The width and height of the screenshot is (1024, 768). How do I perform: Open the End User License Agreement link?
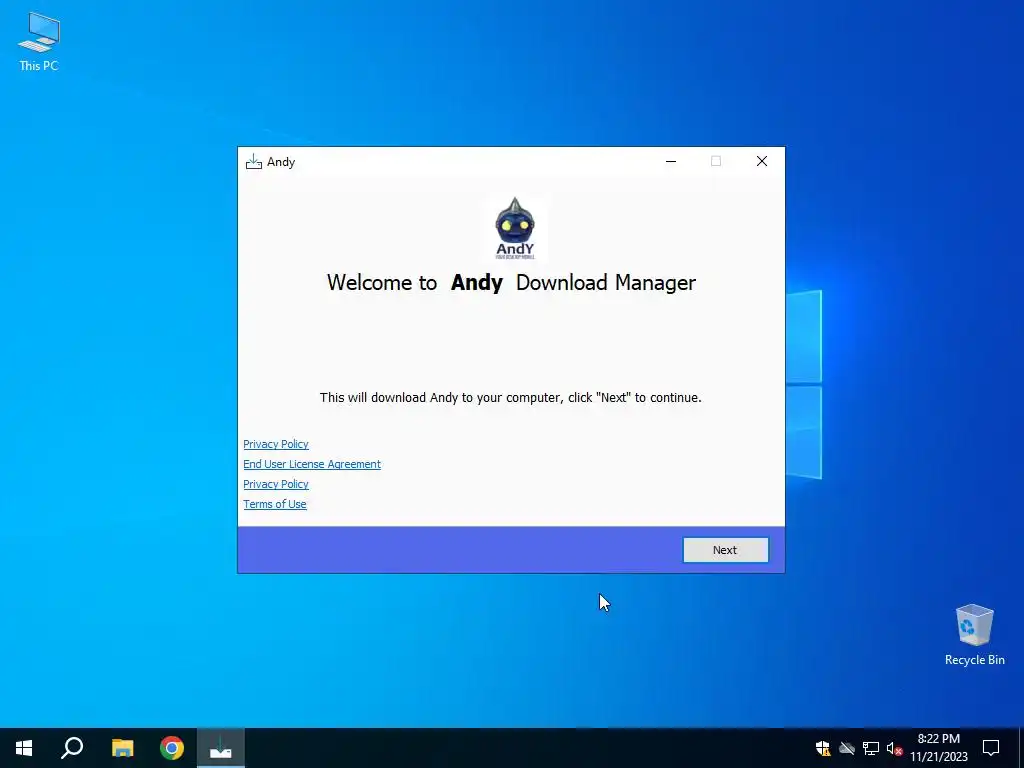(312, 464)
